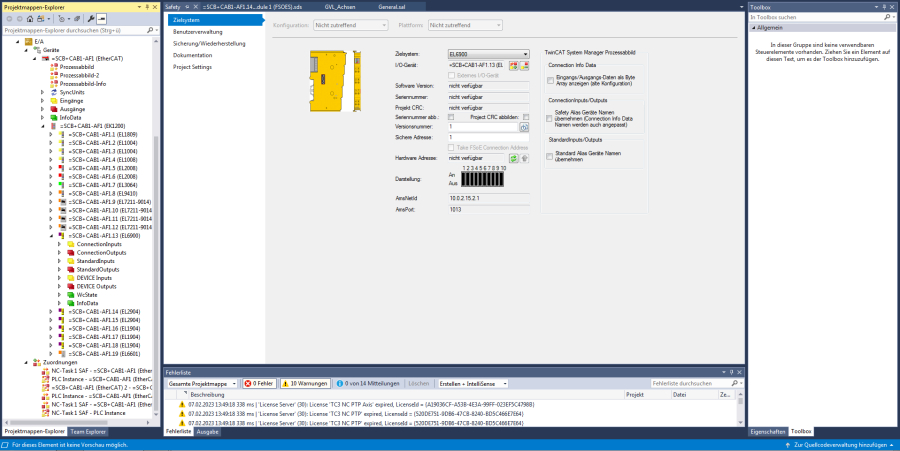Expand the SyncUnits tree node
900x451 pixels.
[x=42, y=91]
